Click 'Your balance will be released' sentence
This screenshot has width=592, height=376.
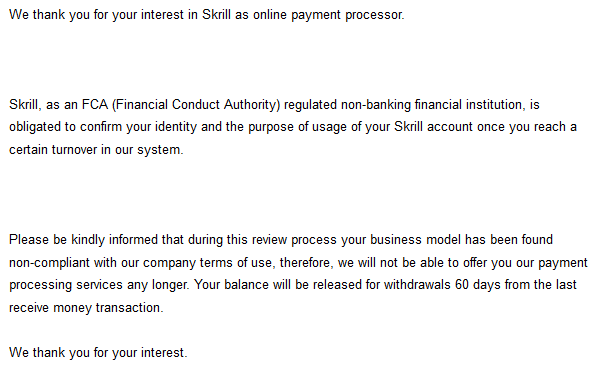pyautogui.click(x=278, y=285)
